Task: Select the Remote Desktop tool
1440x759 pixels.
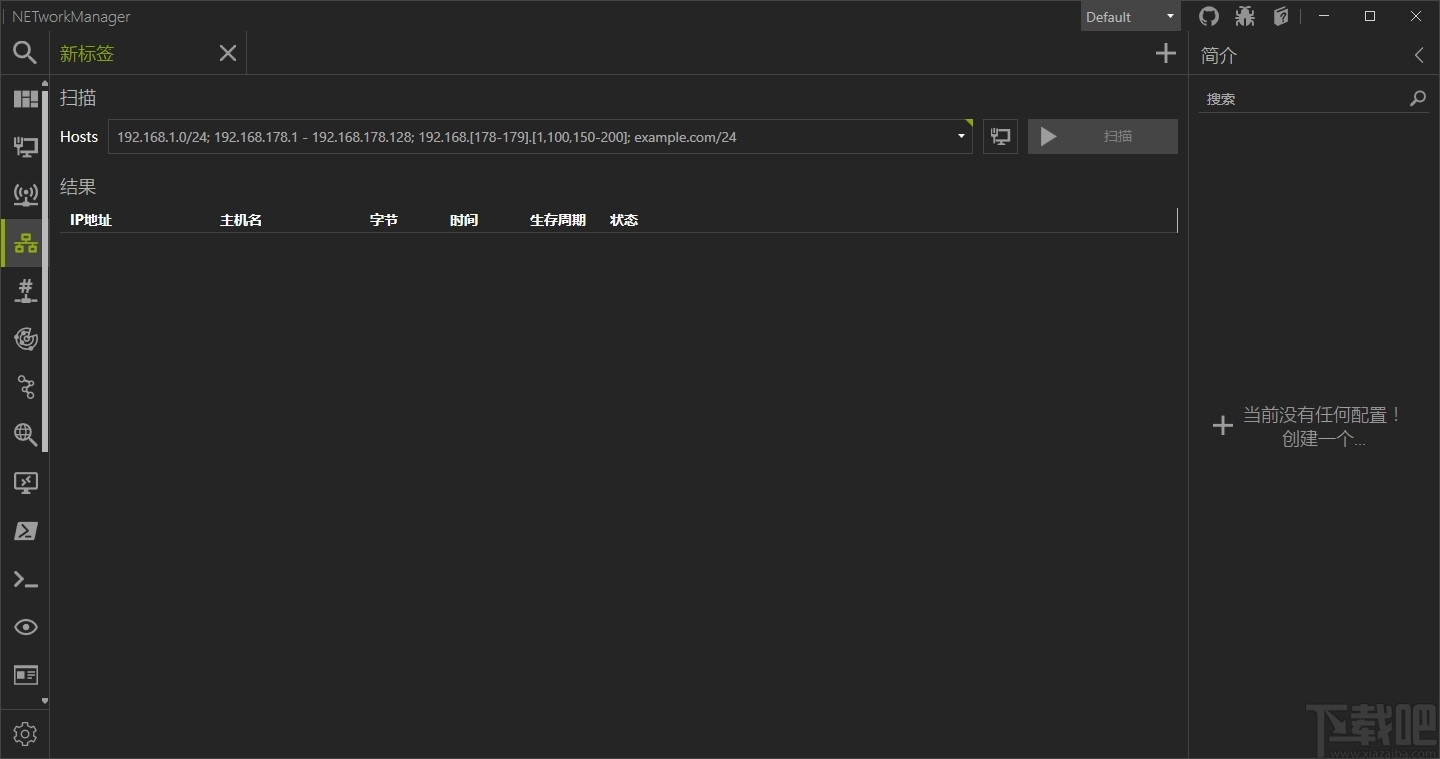Action: coord(25,483)
